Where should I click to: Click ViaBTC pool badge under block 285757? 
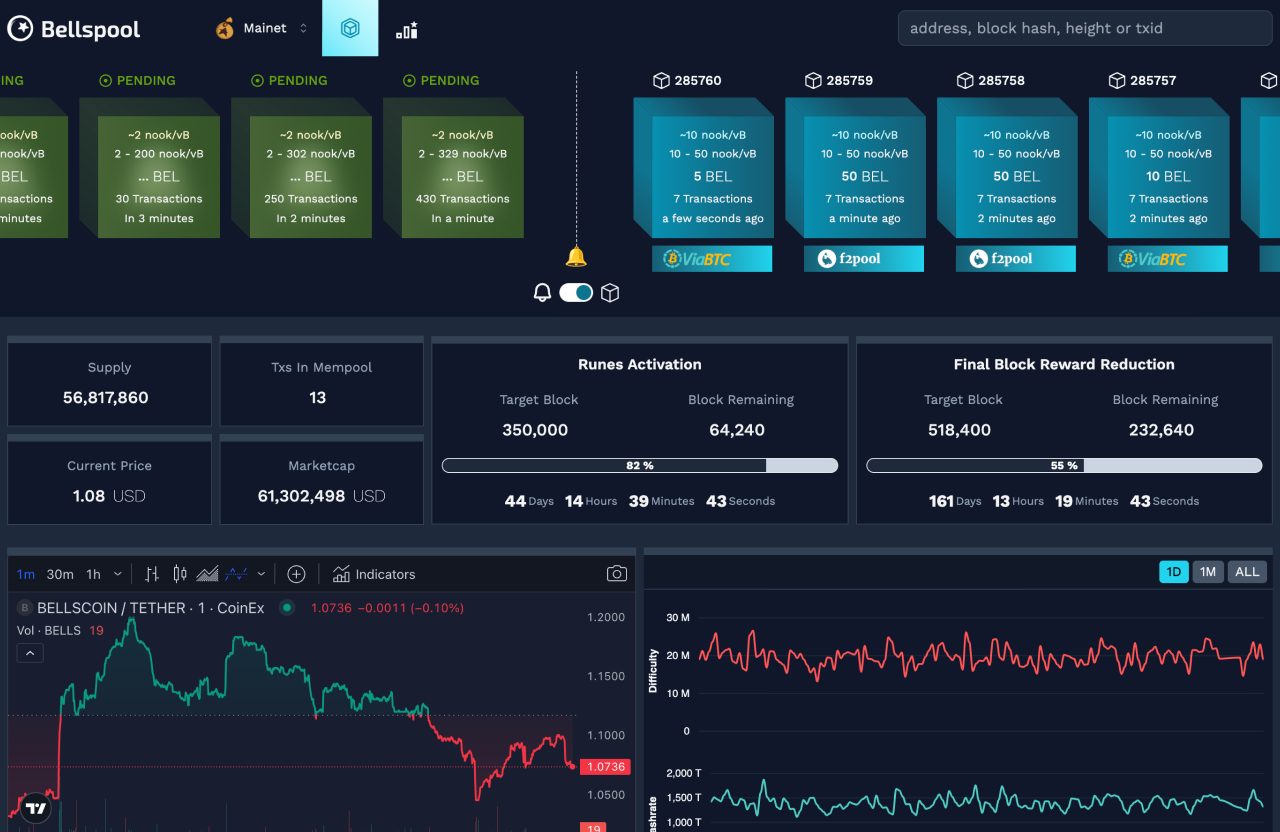pyautogui.click(x=1168, y=259)
